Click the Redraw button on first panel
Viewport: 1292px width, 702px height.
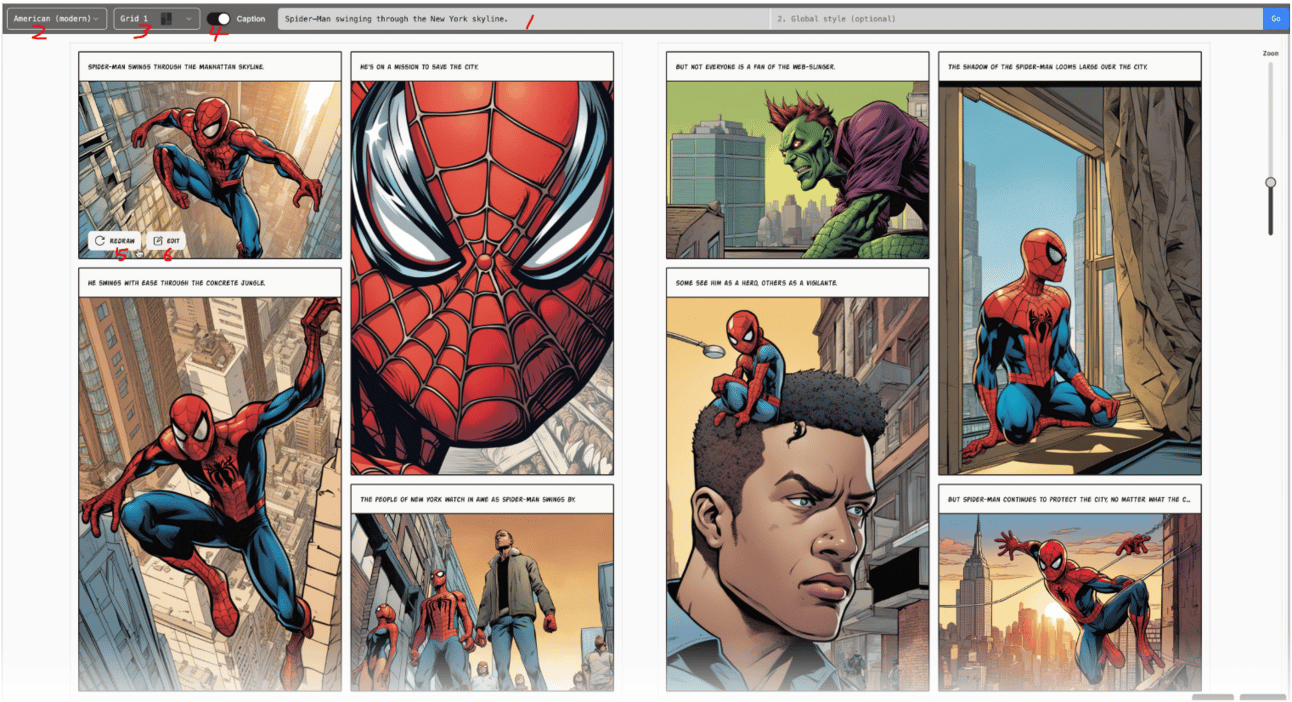click(113, 241)
